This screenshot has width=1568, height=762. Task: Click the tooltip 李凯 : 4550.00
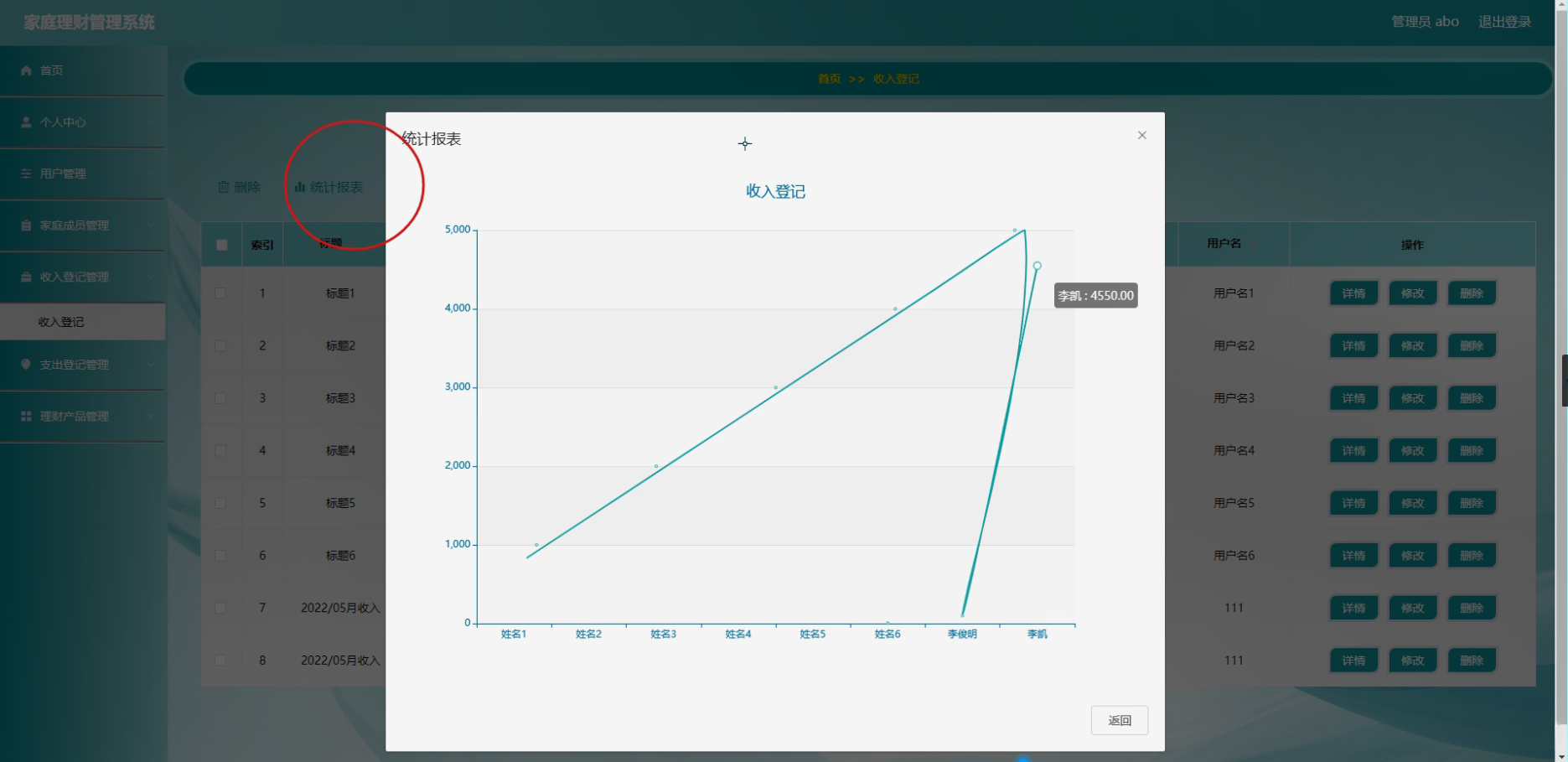[1095, 296]
